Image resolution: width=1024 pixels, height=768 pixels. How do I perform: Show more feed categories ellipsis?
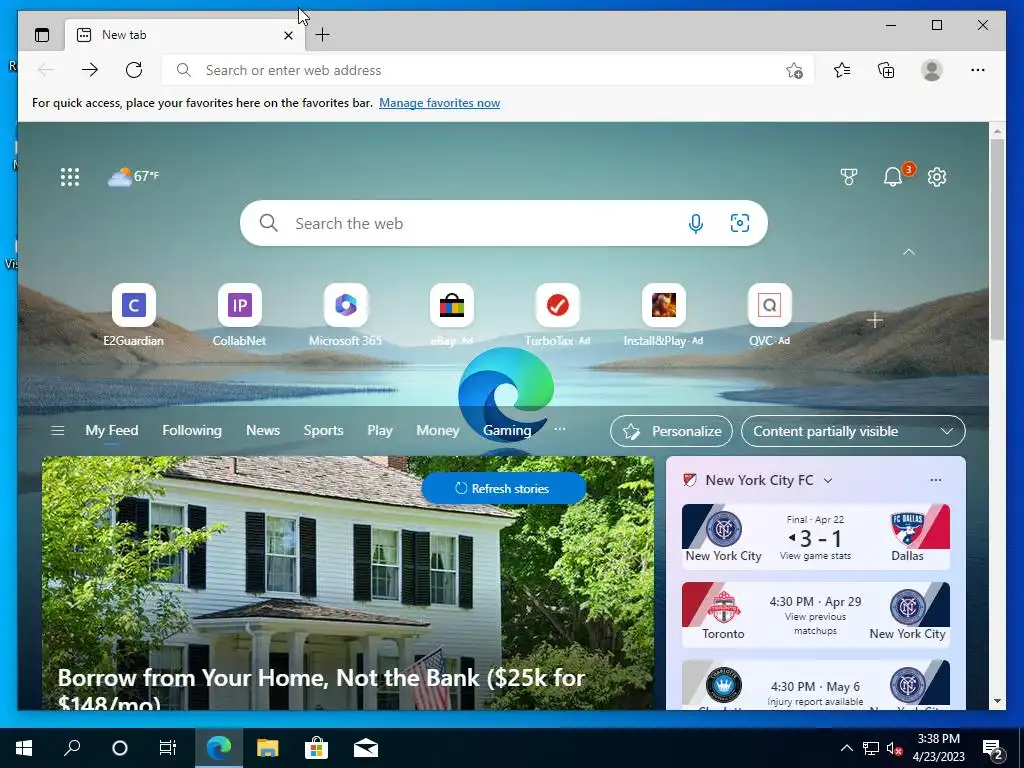(x=560, y=430)
